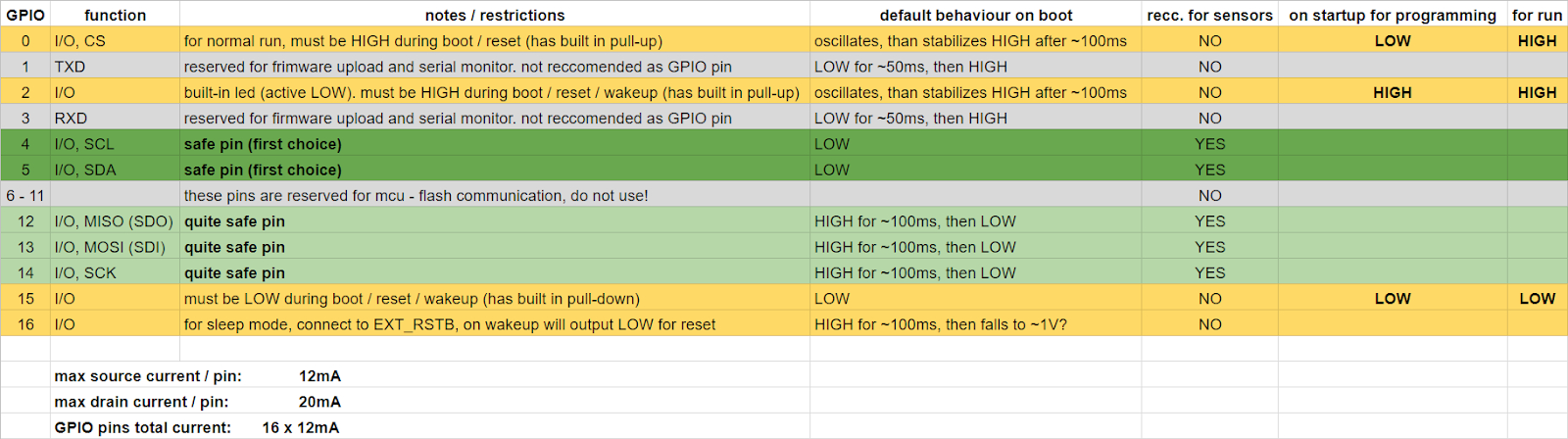Select the GPIO '12' number cell
Viewport: 1568px width, 439px height.
tap(25, 221)
